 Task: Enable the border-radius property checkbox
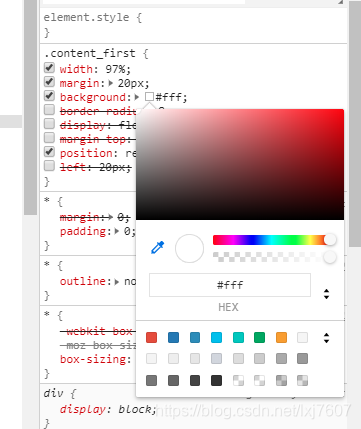click(x=49, y=110)
